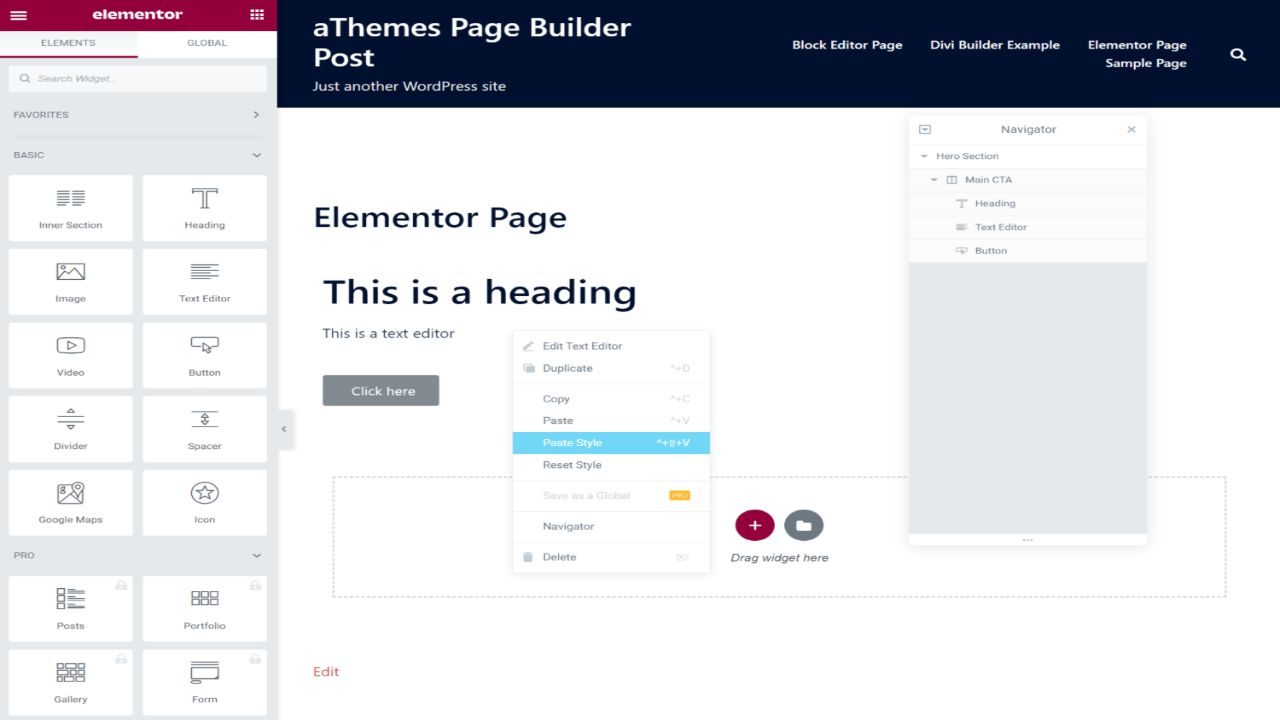Select the Inner Section widget
This screenshot has width=1280, height=720.
[71, 208]
